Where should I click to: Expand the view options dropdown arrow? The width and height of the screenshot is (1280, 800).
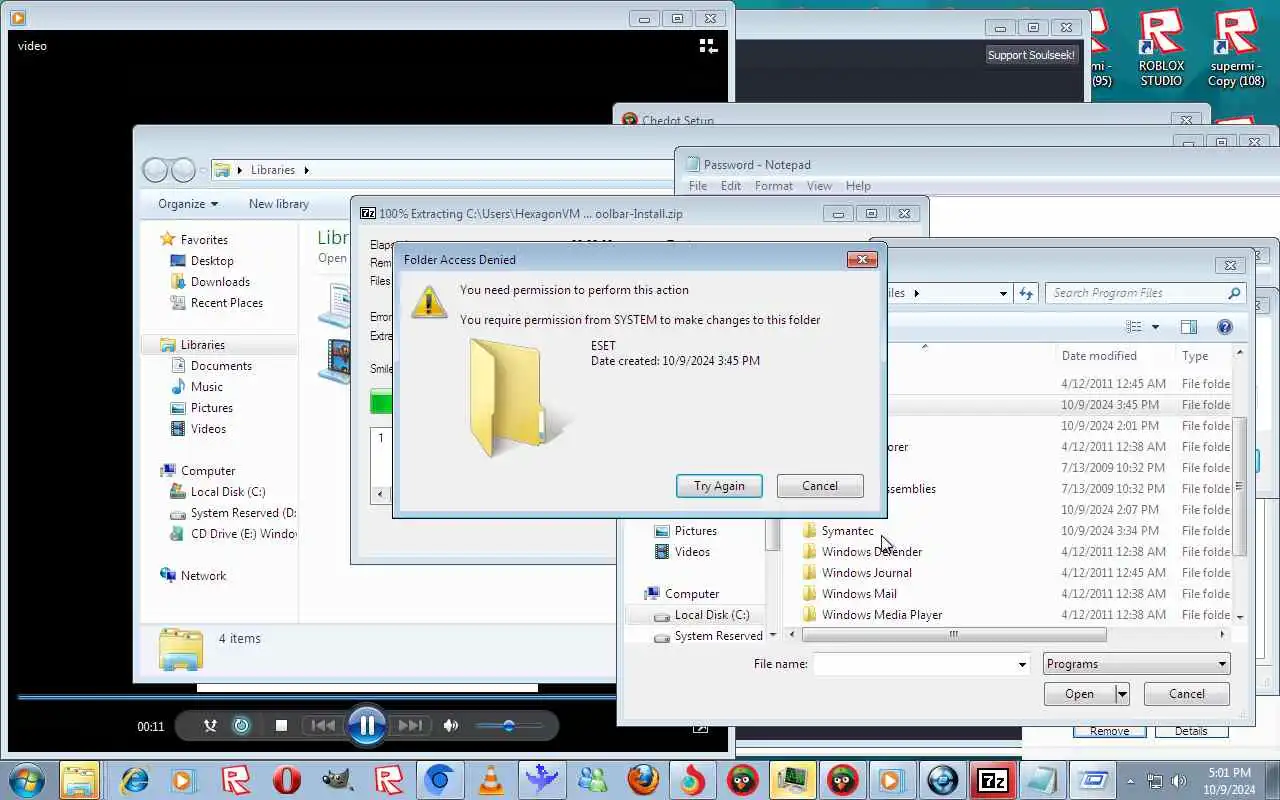[x=1155, y=327]
